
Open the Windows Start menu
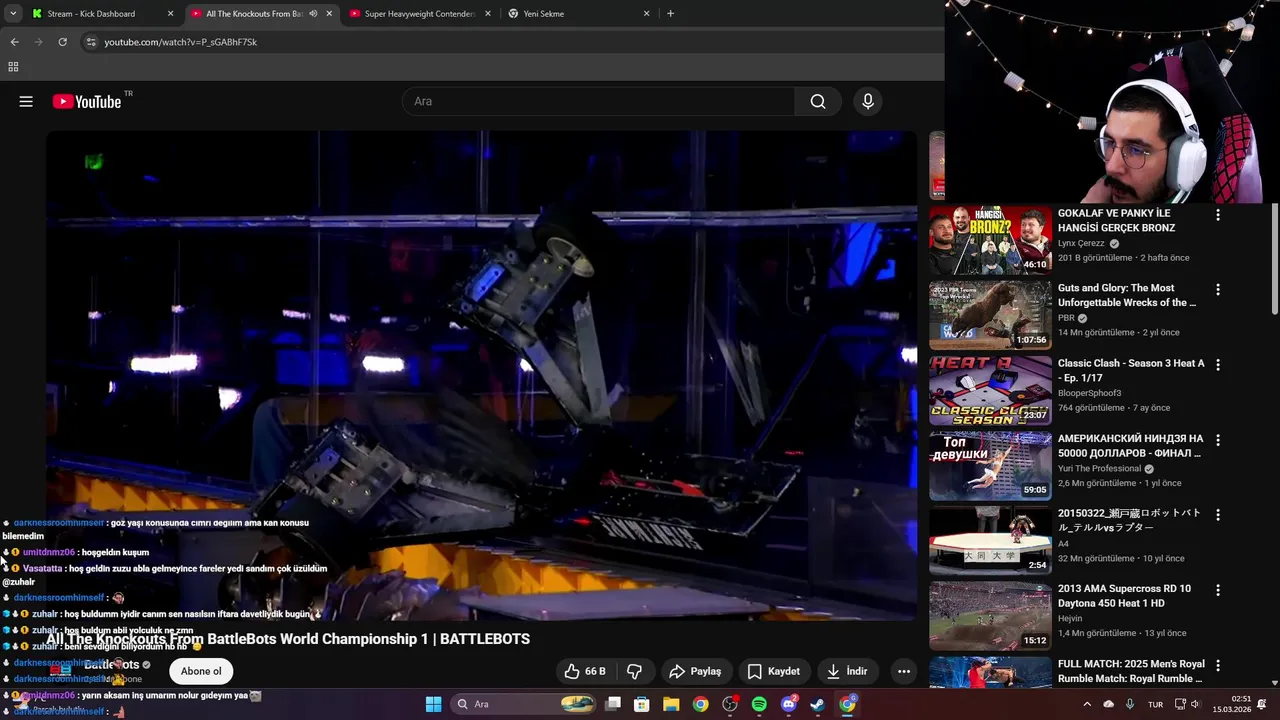tap(433, 704)
